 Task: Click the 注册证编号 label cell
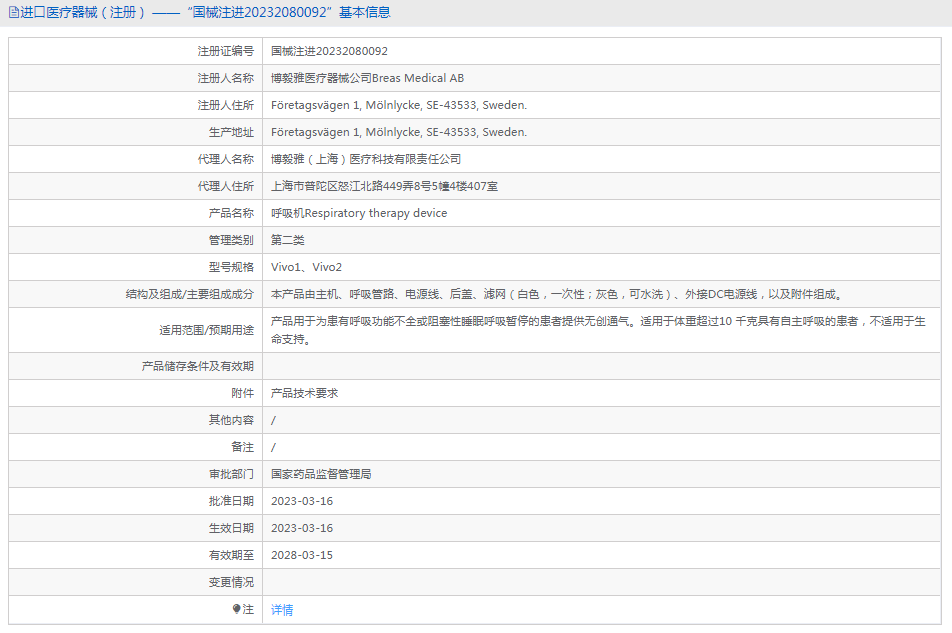coord(226,51)
